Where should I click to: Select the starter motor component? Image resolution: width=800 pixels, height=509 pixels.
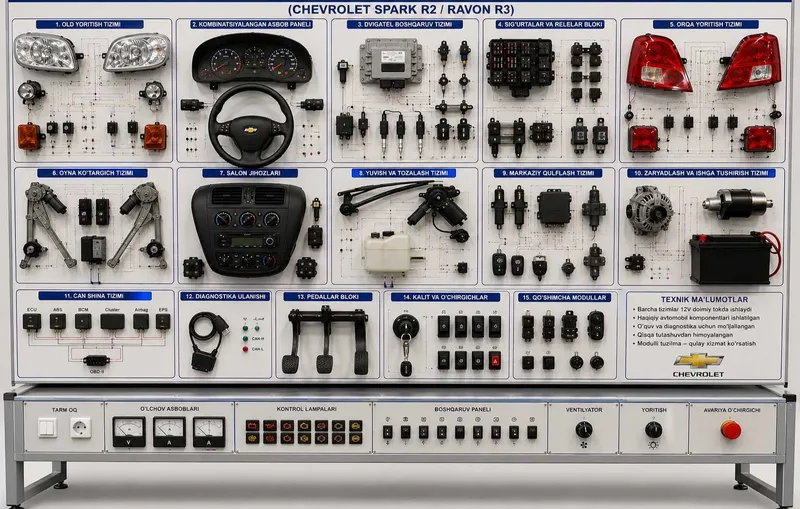coord(737,203)
